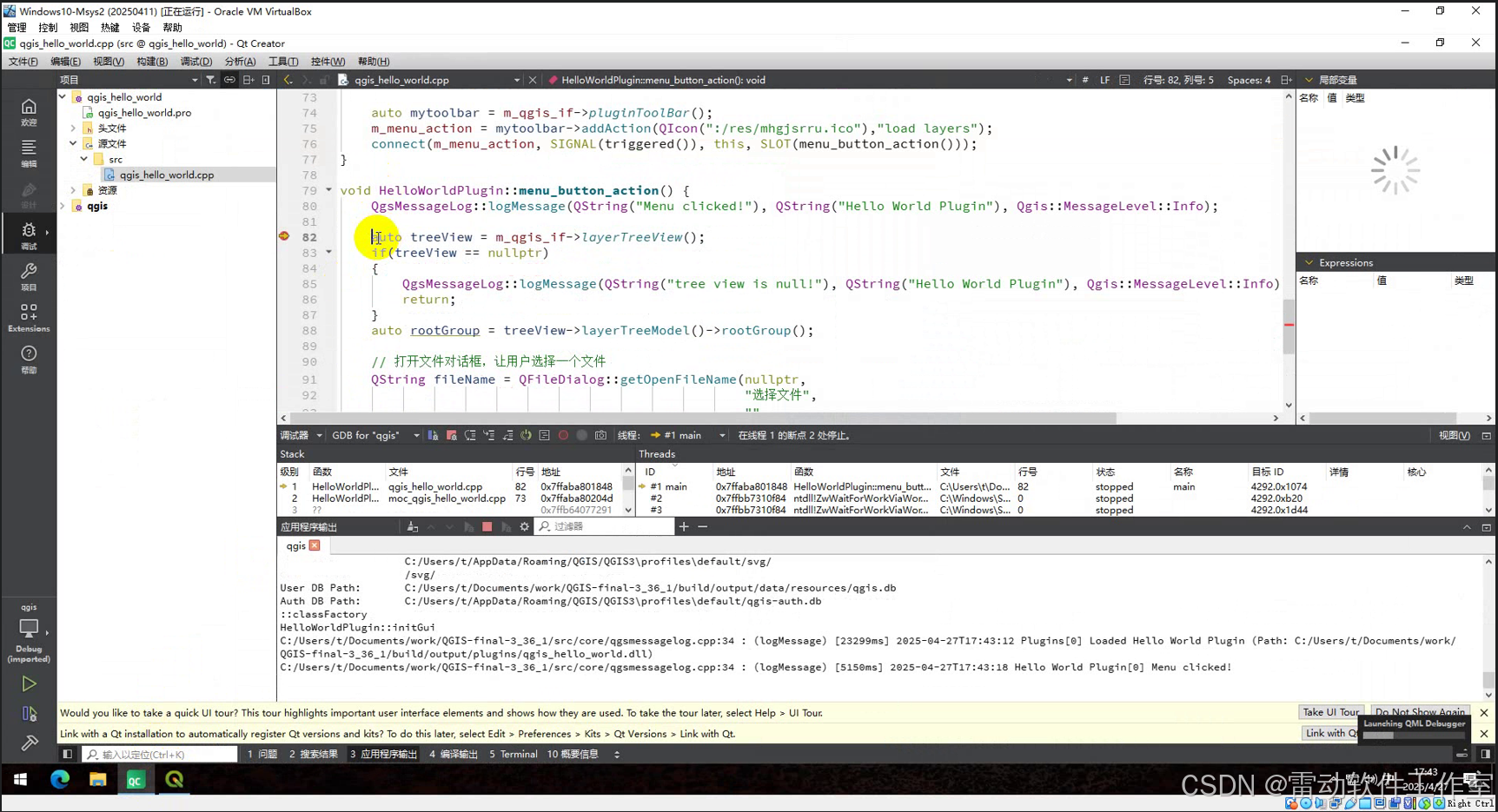
Task: Collapse the 源文件 sources folder
Action: pos(73,143)
